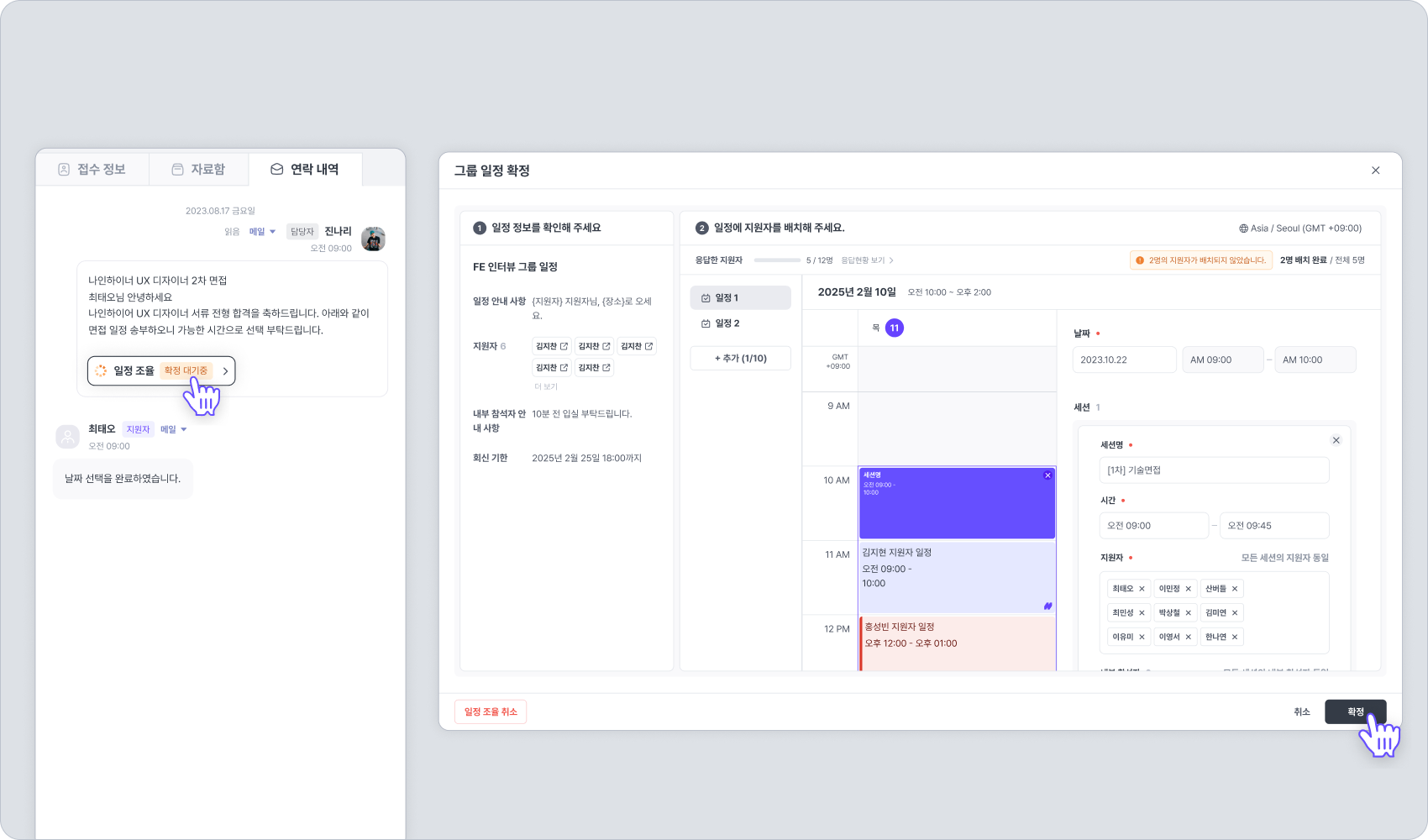Image resolution: width=1428 pixels, height=840 pixels.
Task: Remove applicant 최민성 from the session
Action: (x=1142, y=613)
